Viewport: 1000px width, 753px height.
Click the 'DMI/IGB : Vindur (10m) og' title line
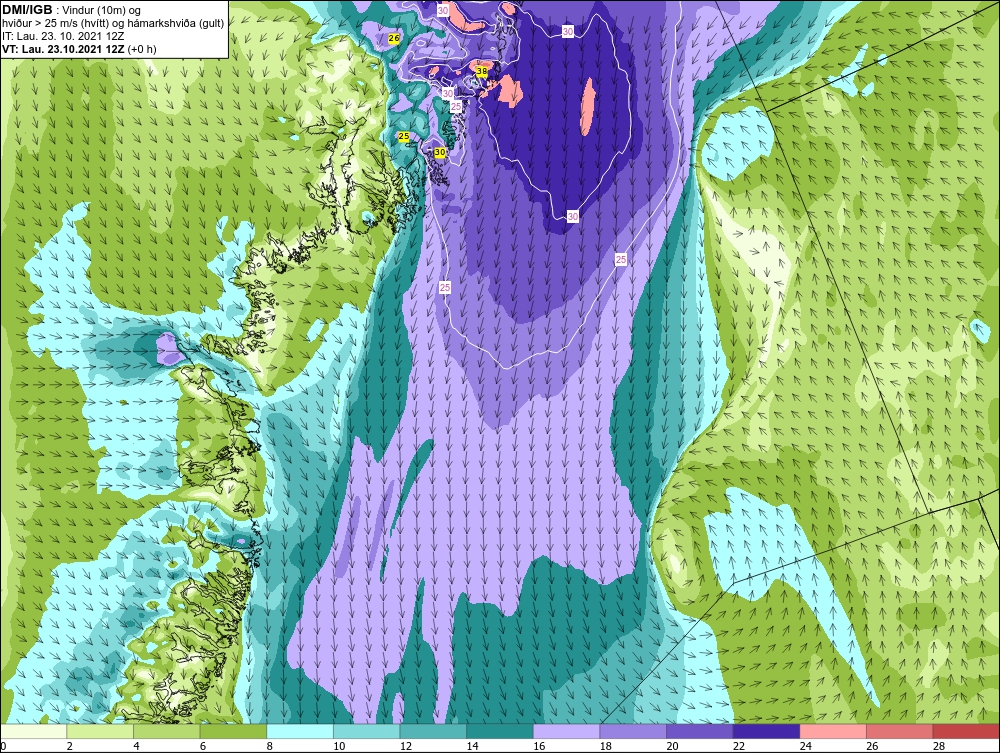coord(72,10)
